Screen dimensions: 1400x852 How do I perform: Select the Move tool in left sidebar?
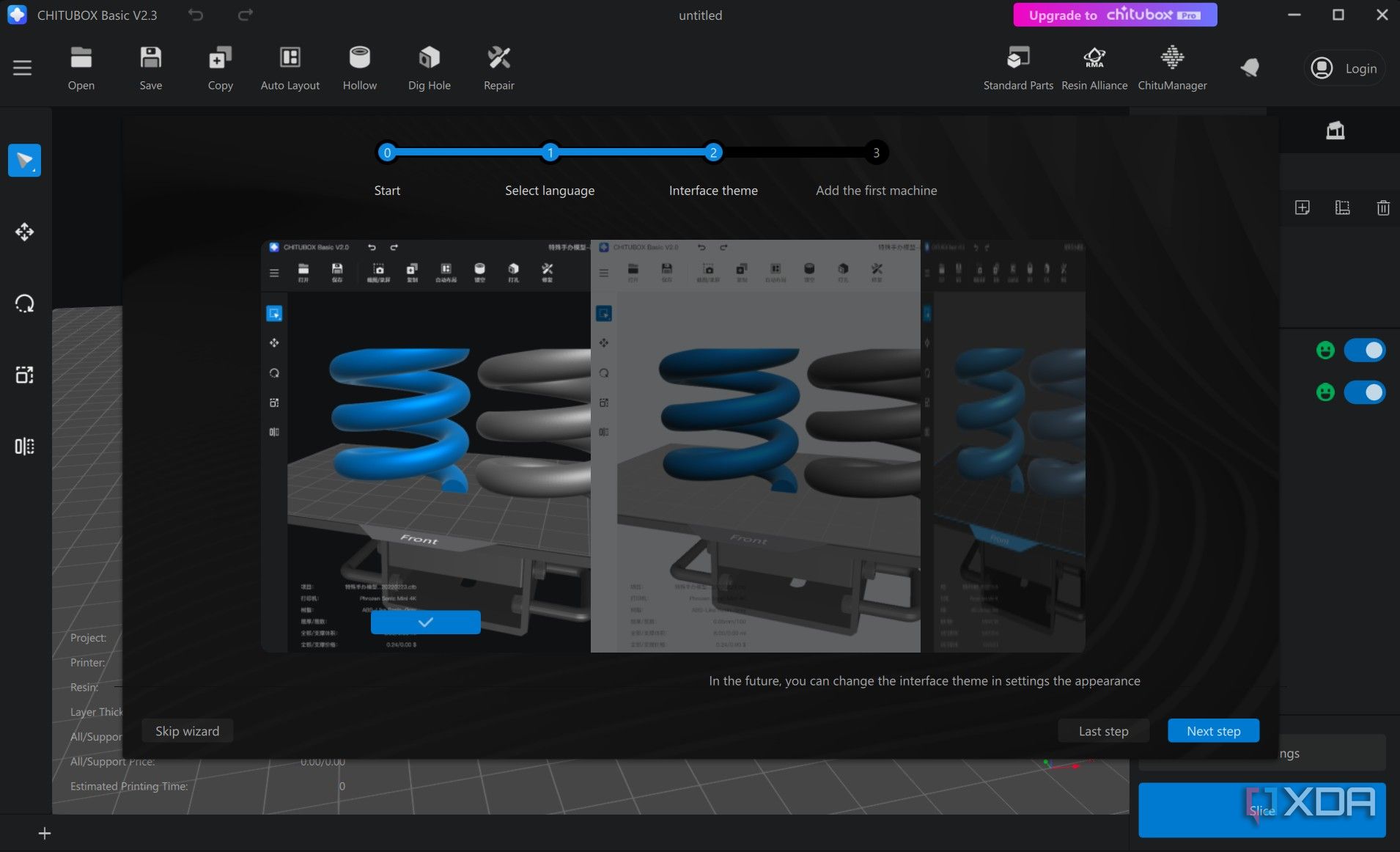click(24, 232)
